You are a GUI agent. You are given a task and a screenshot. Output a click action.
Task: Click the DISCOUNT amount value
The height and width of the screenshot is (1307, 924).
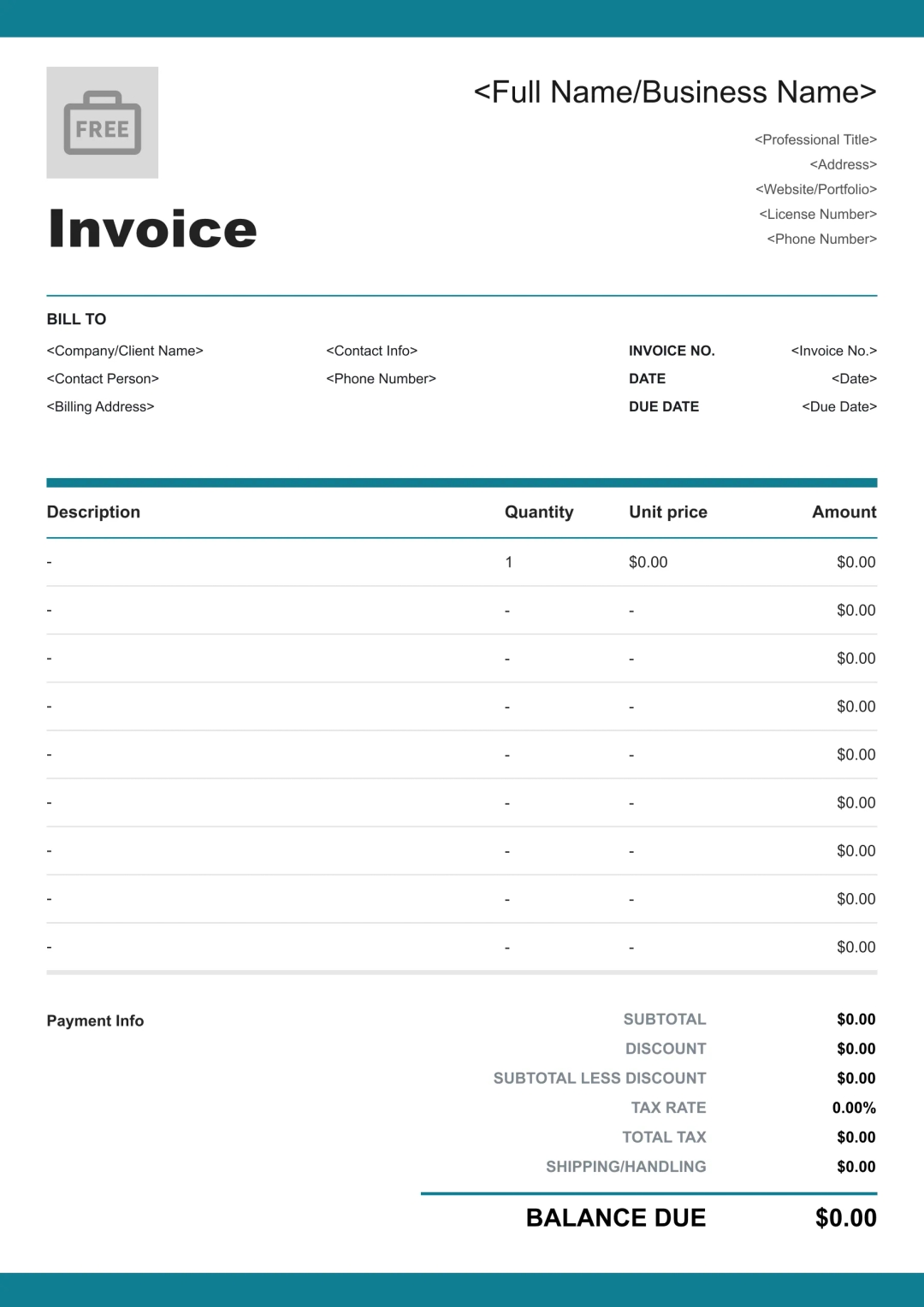[x=856, y=1050]
